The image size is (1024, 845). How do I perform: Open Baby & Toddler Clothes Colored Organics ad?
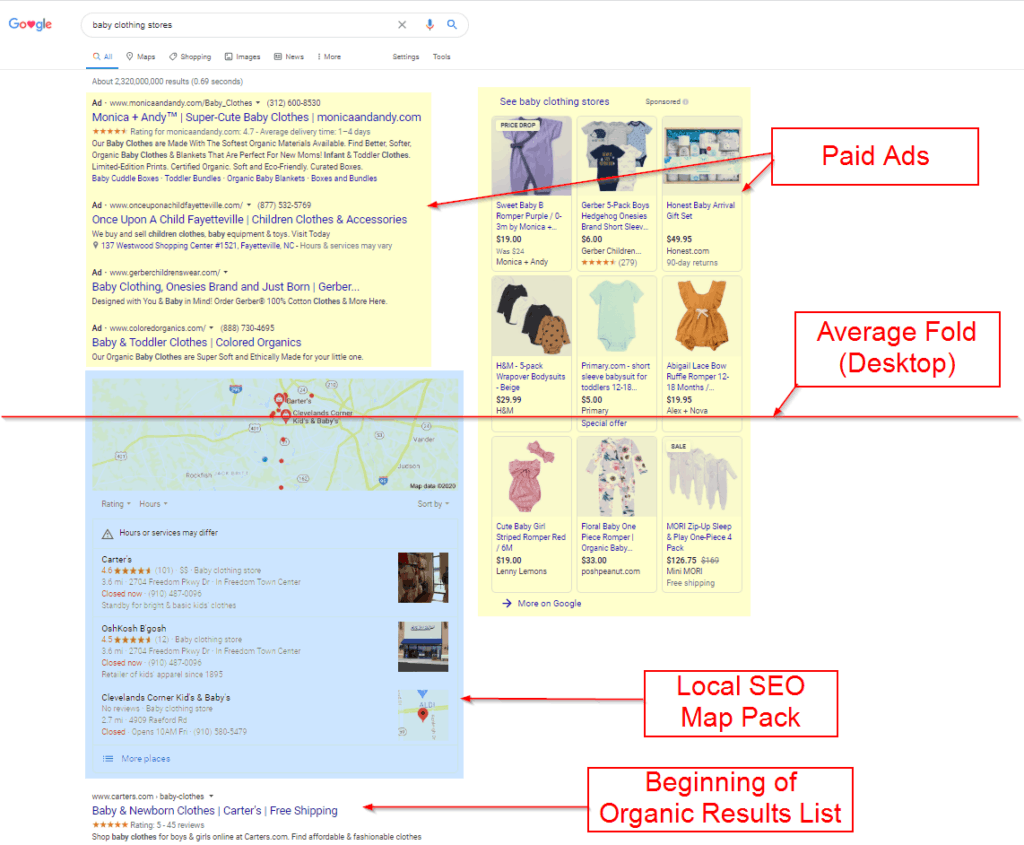click(x=196, y=342)
